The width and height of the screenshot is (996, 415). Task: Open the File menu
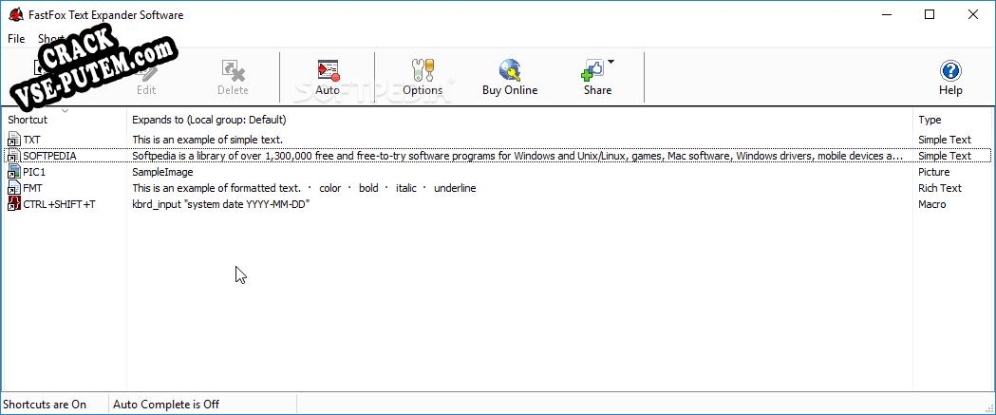[16, 39]
